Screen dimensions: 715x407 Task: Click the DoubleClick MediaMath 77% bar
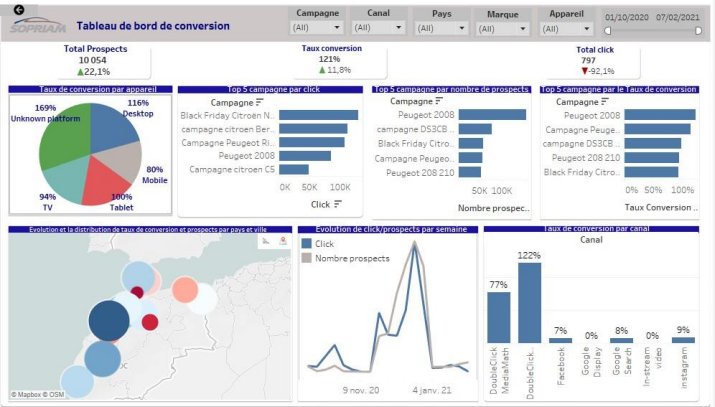[499, 317]
